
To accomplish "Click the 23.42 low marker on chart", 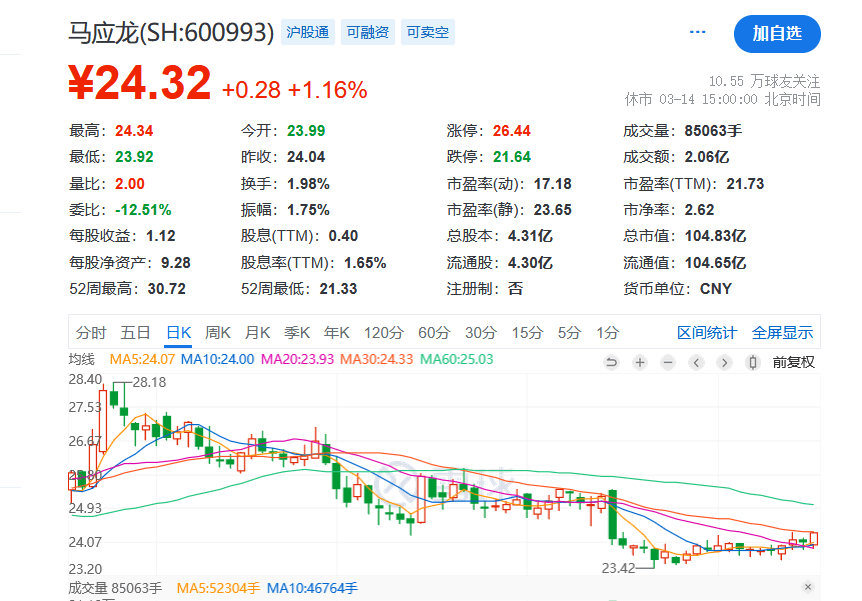I will tap(618, 568).
